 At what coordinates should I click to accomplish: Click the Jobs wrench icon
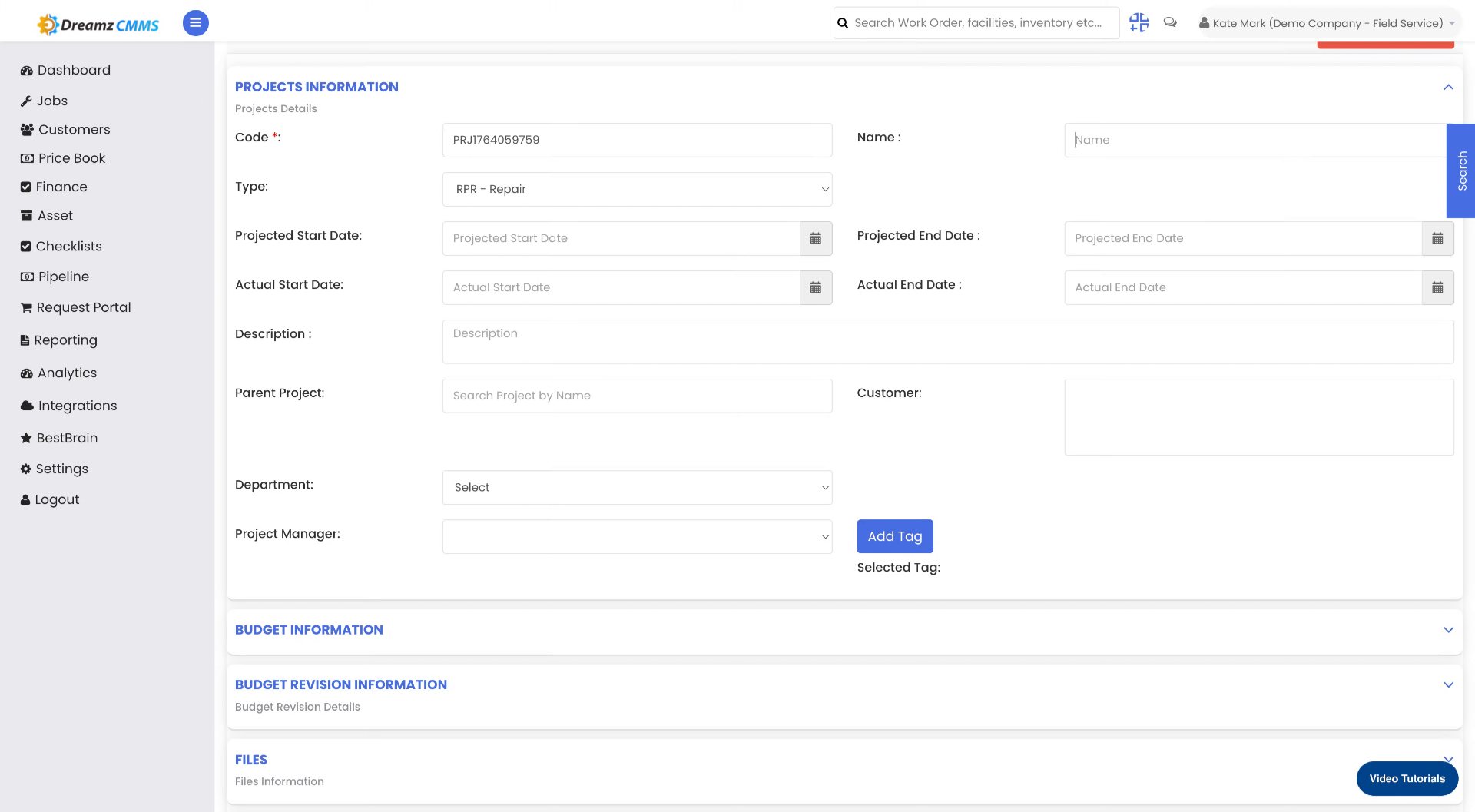tap(26, 101)
